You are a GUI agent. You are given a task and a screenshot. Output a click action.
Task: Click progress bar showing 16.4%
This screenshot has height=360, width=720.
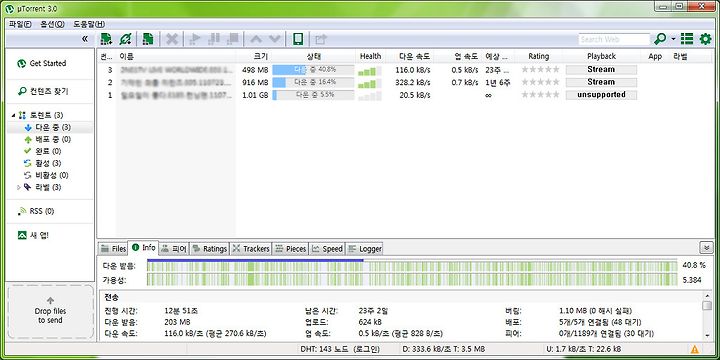[313, 82]
